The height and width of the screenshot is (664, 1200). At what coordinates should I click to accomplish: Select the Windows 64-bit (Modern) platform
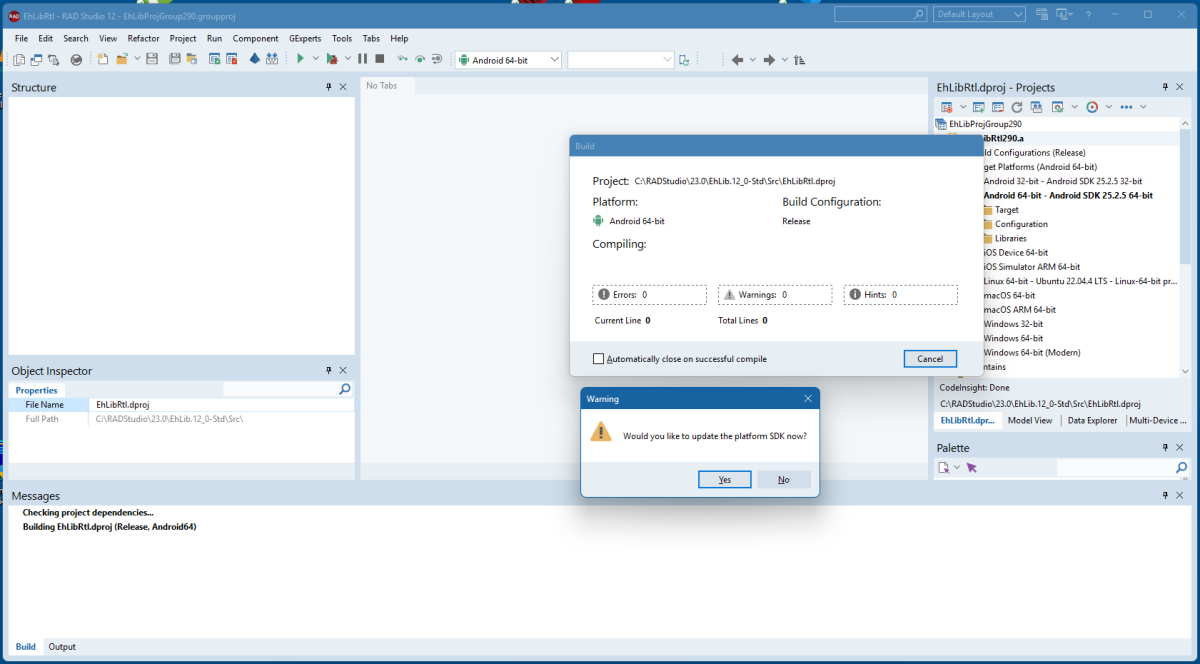click(1032, 352)
